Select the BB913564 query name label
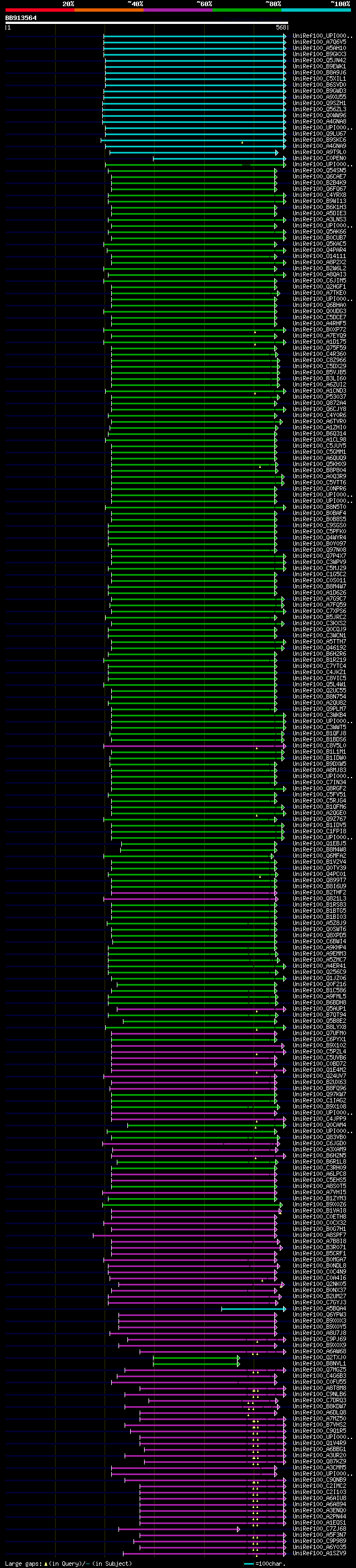 (x=21, y=18)
